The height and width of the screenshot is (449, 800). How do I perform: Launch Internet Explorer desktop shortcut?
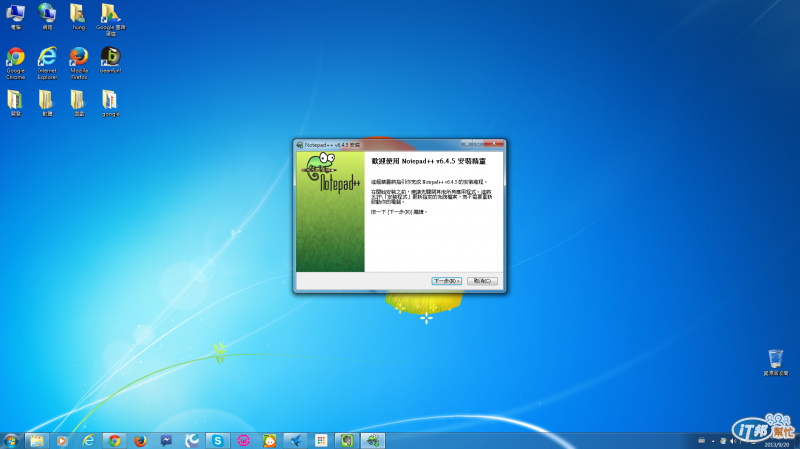(x=47, y=63)
